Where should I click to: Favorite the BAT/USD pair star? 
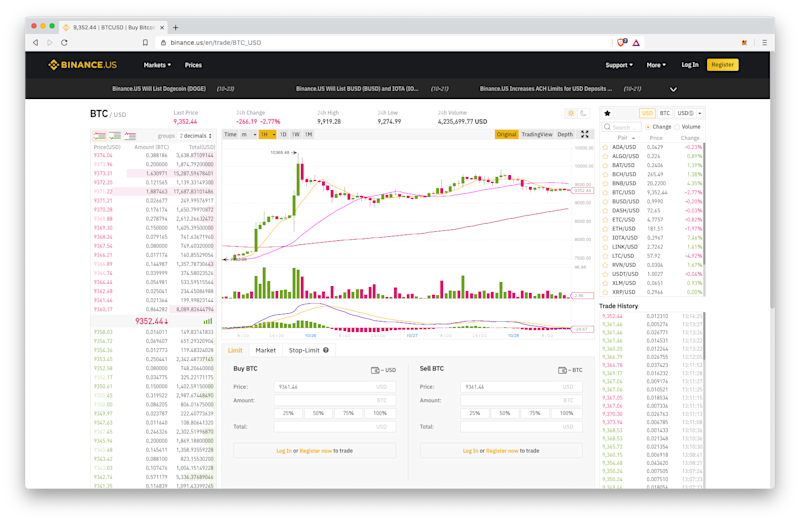(605, 165)
